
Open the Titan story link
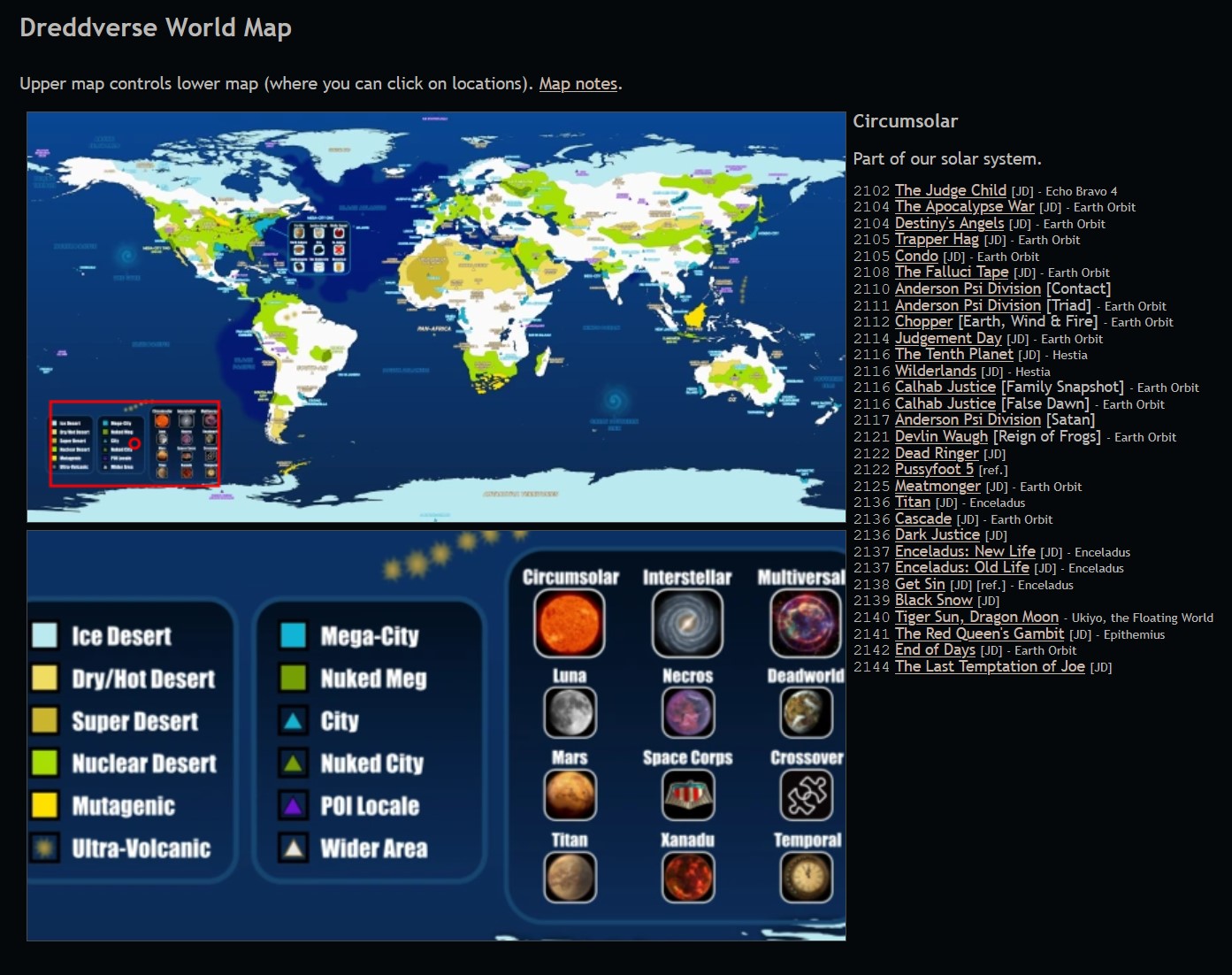point(913,503)
